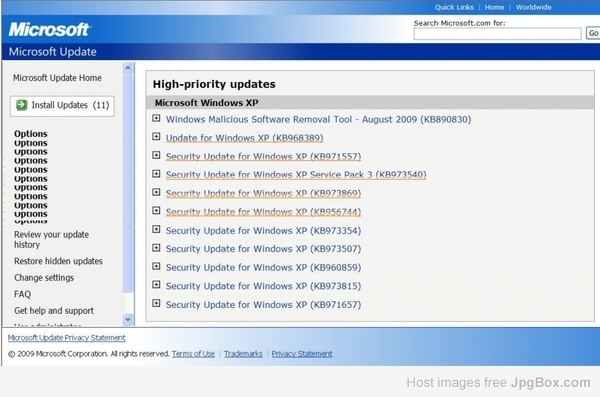Image resolution: width=600 pixels, height=397 pixels.
Task: Open Restore hidden updates
Action: coord(58,261)
